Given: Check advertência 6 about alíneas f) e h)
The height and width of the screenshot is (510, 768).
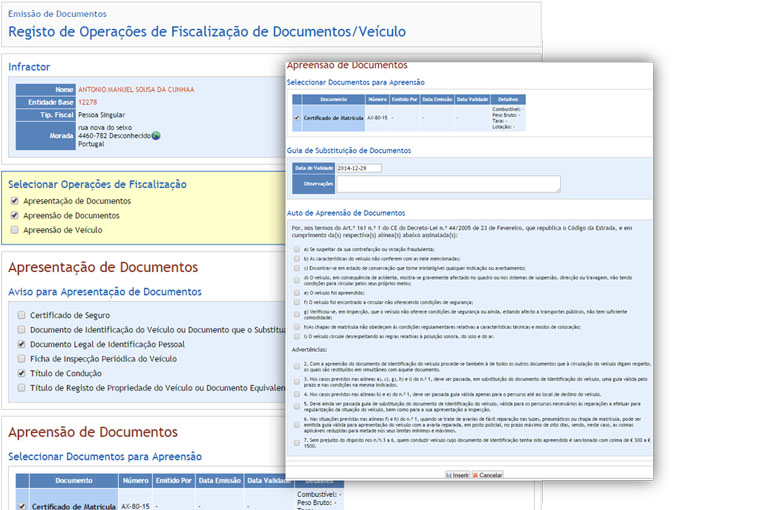Looking at the screenshot, I should tap(297, 425).
